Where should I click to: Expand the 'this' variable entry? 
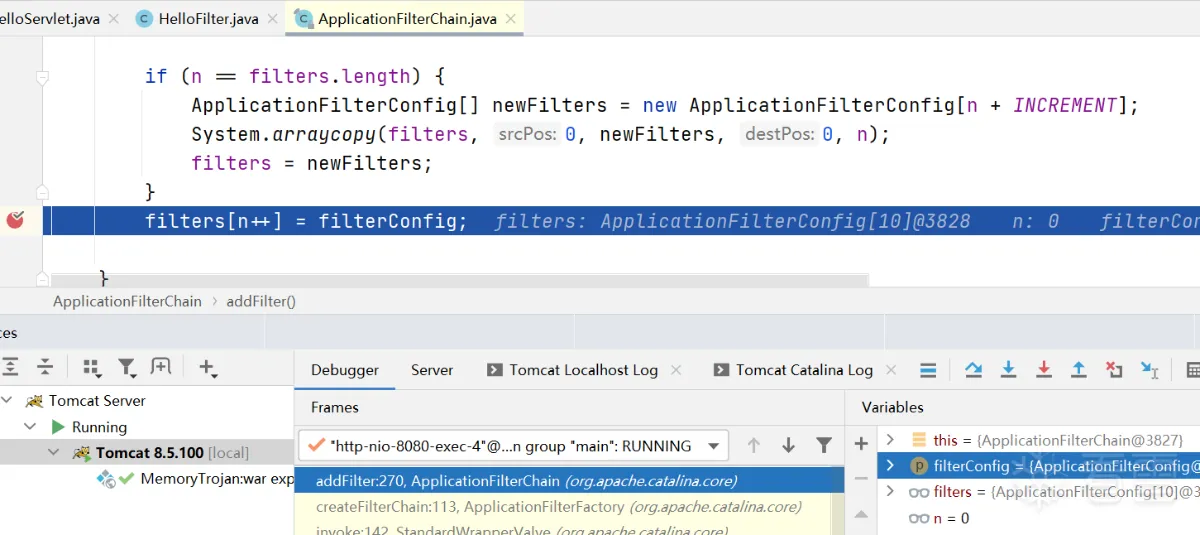point(890,440)
